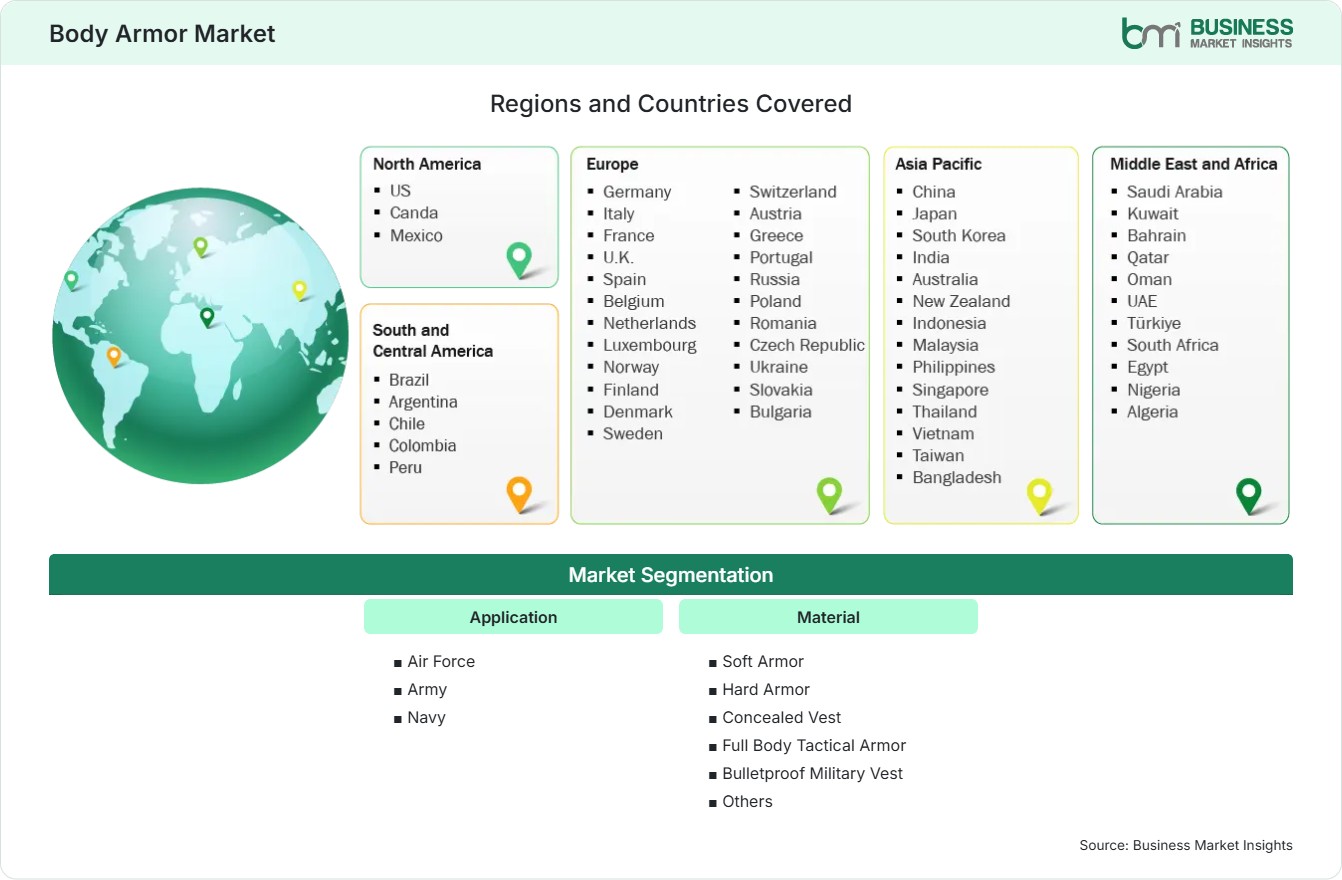Click 'Full Body Tactical Armor' under Material

[x=814, y=745]
